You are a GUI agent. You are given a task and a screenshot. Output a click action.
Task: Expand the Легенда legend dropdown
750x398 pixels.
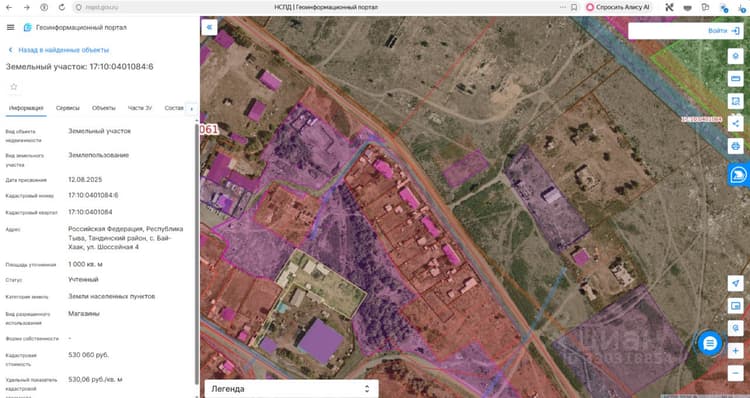pyautogui.click(x=291, y=388)
